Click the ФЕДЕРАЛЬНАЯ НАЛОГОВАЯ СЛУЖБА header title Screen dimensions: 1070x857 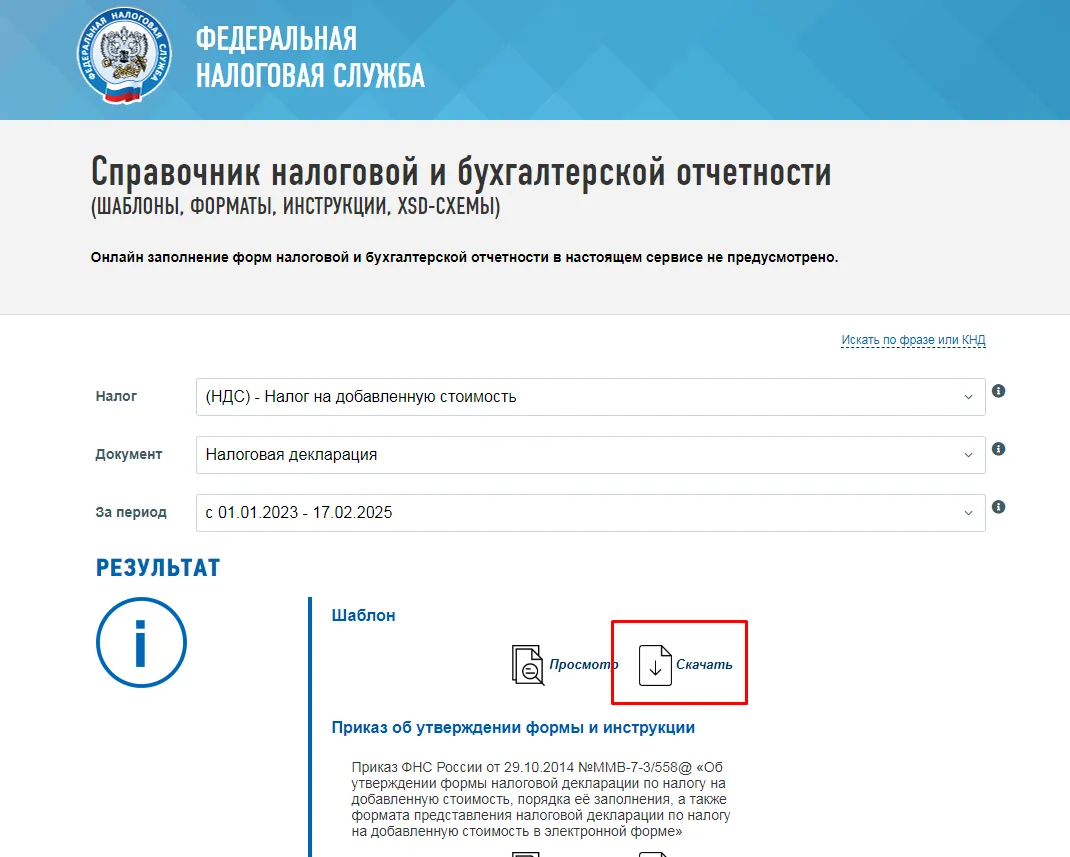pyautogui.click(x=309, y=57)
